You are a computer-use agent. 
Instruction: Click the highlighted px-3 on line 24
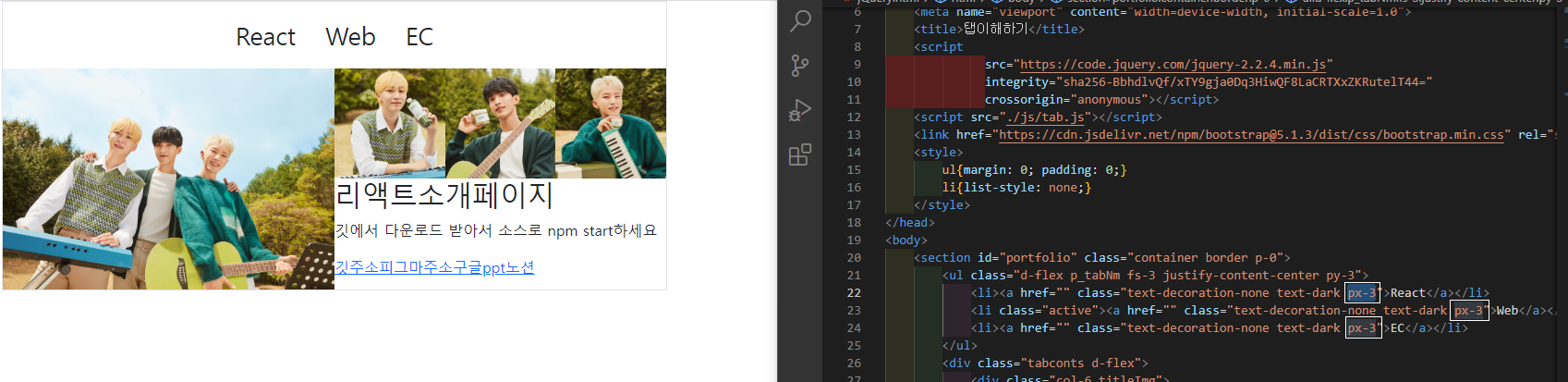pos(1362,327)
